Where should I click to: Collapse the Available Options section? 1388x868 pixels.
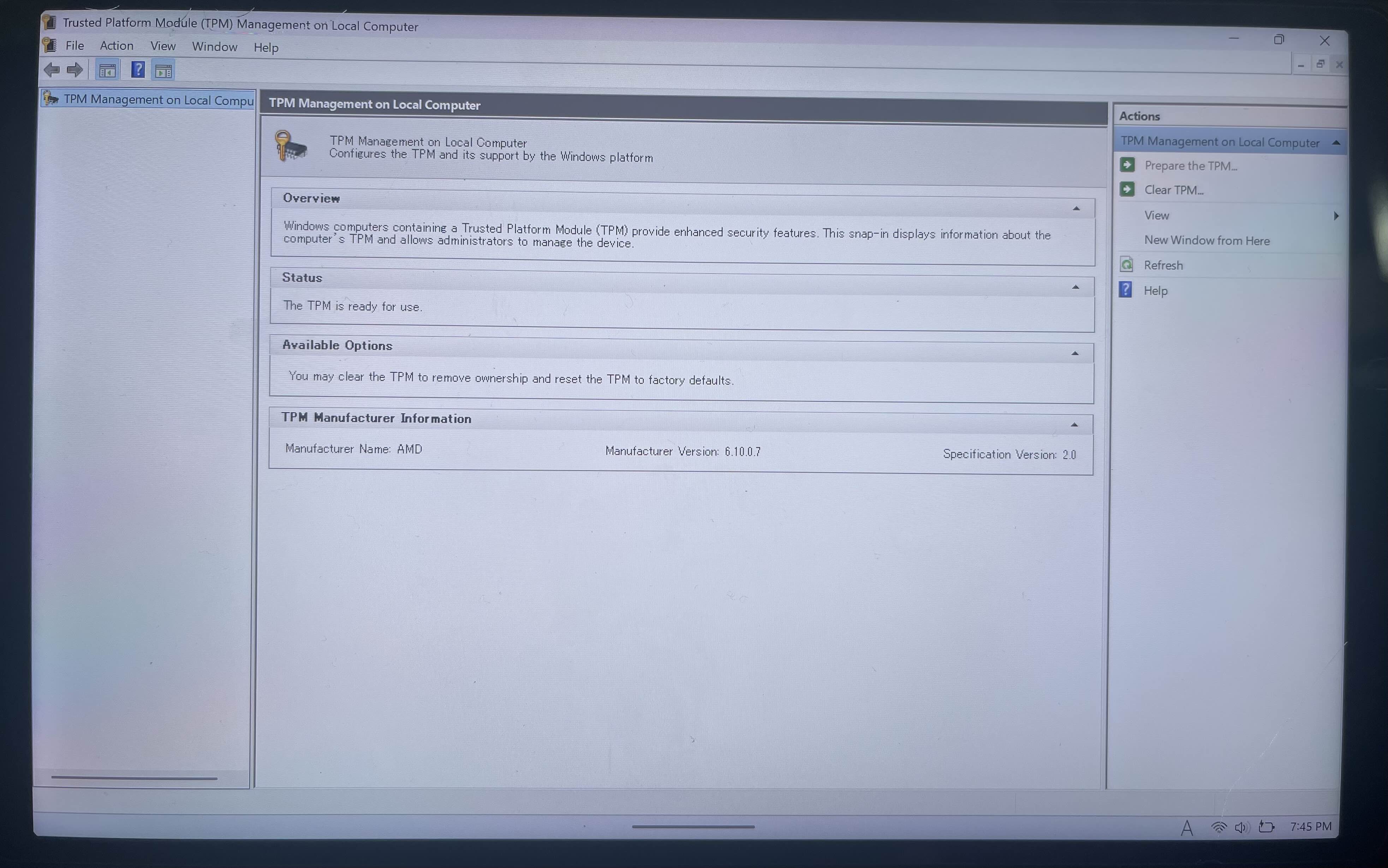pyautogui.click(x=1075, y=354)
